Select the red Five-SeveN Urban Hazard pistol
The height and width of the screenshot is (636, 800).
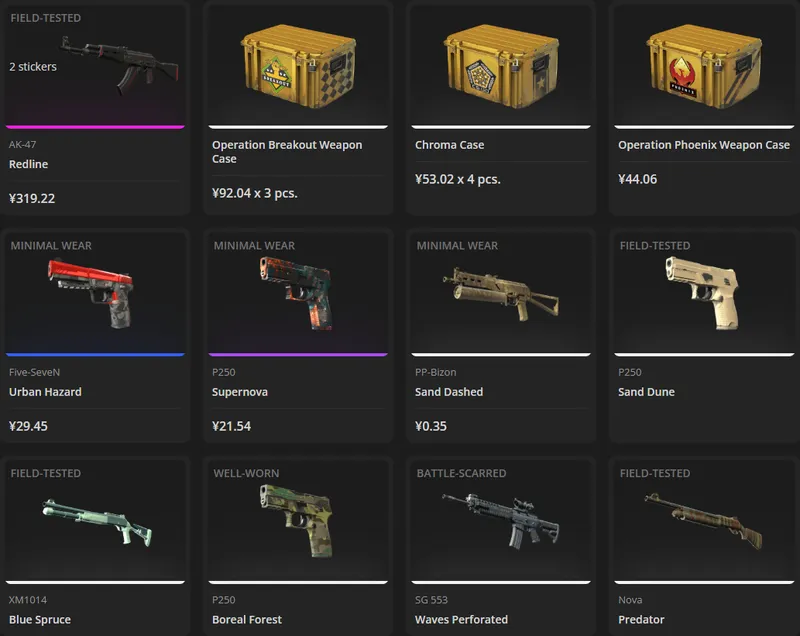91,293
